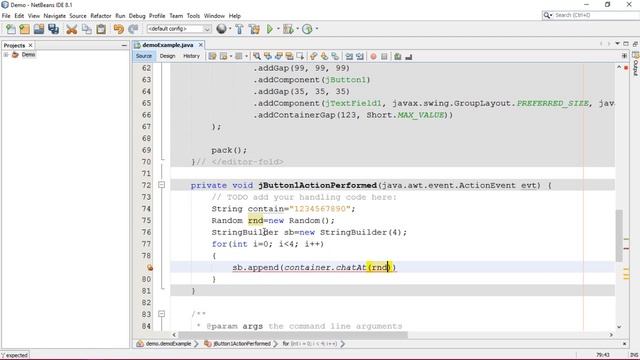Click the Save All toolbar icon

coord(53,29)
